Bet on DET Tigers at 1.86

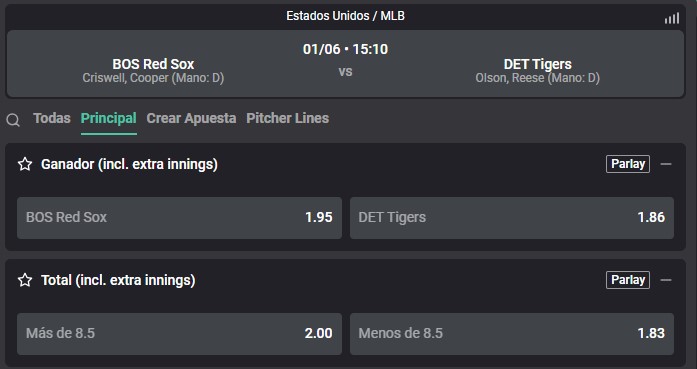point(512,218)
